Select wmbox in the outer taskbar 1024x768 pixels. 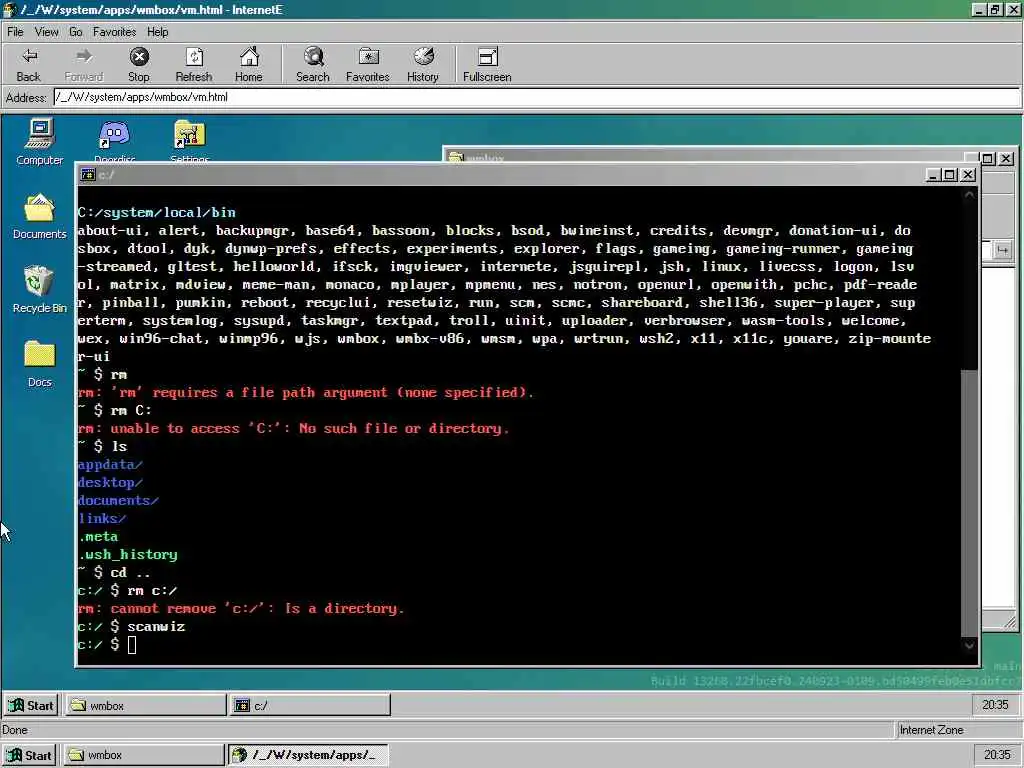[143, 755]
